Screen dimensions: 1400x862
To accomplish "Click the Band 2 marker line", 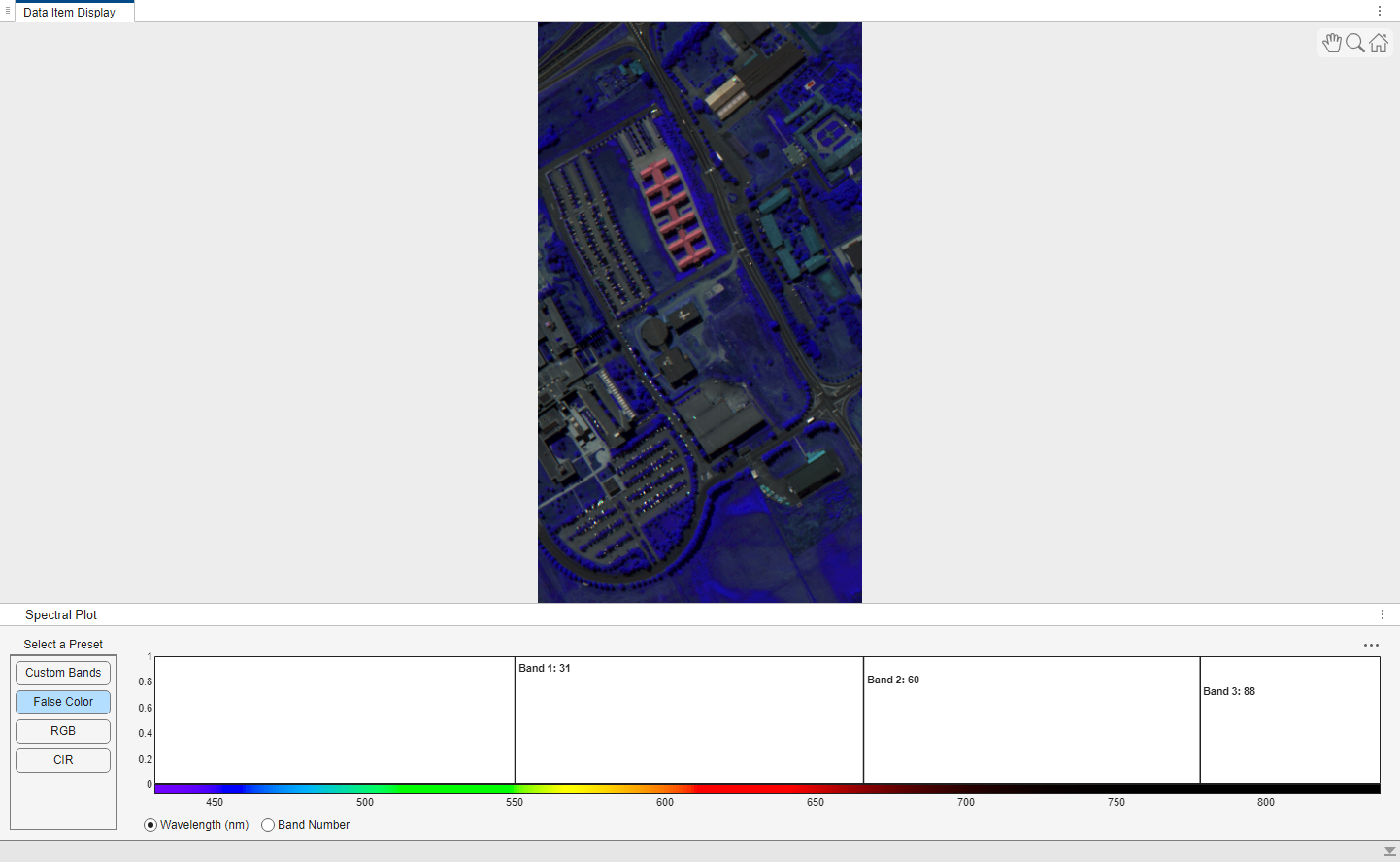I will (x=863, y=720).
